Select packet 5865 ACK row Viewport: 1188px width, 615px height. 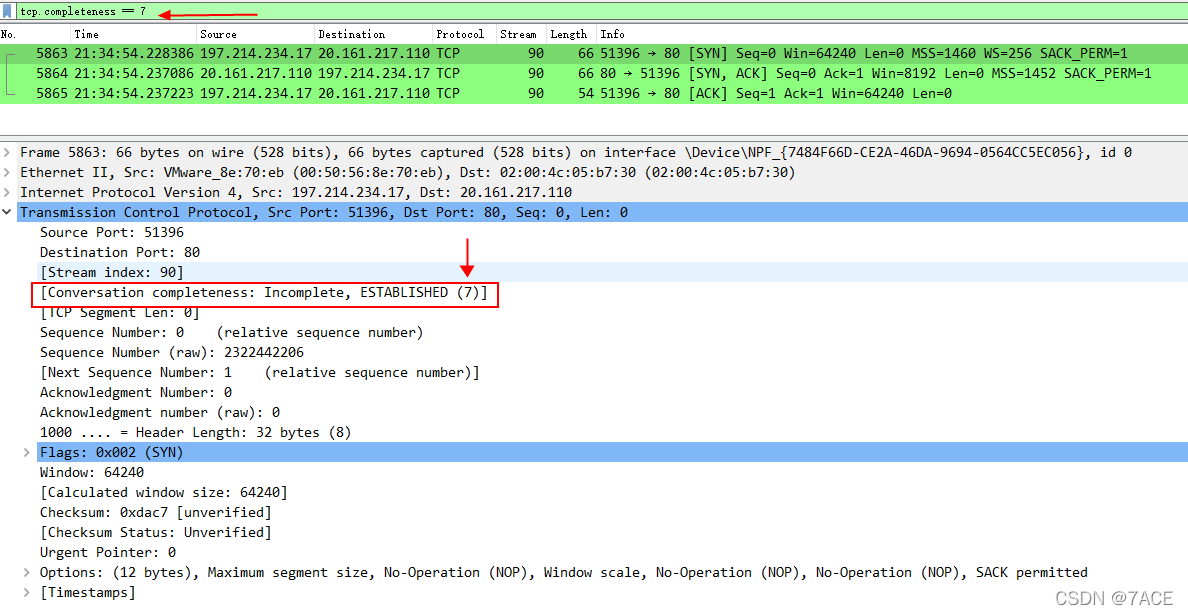594,93
